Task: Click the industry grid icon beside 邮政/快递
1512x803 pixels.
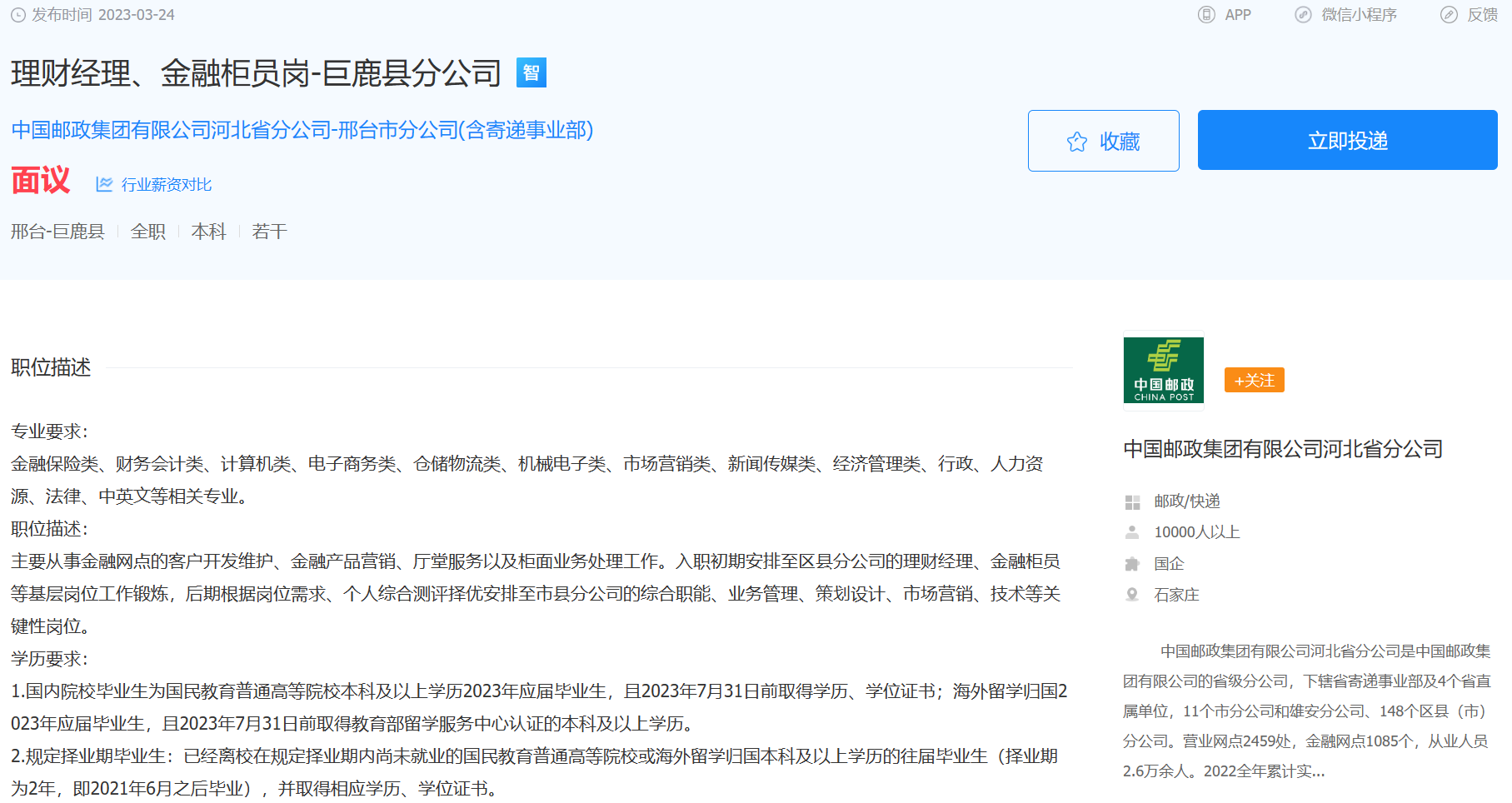Action: tap(1132, 502)
